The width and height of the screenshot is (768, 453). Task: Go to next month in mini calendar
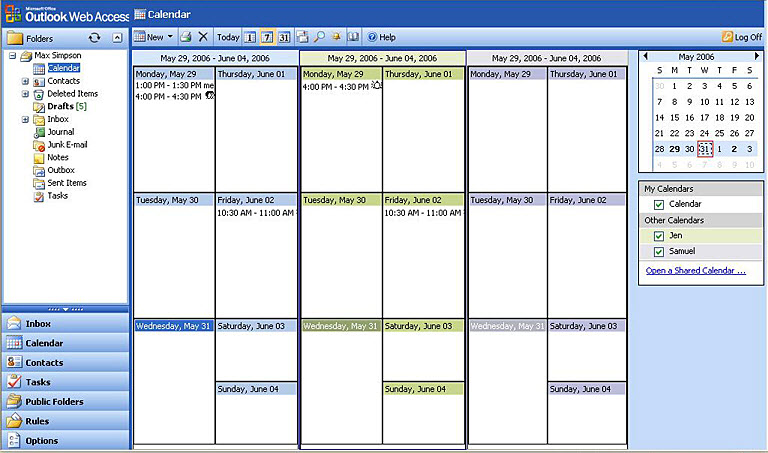757,56
